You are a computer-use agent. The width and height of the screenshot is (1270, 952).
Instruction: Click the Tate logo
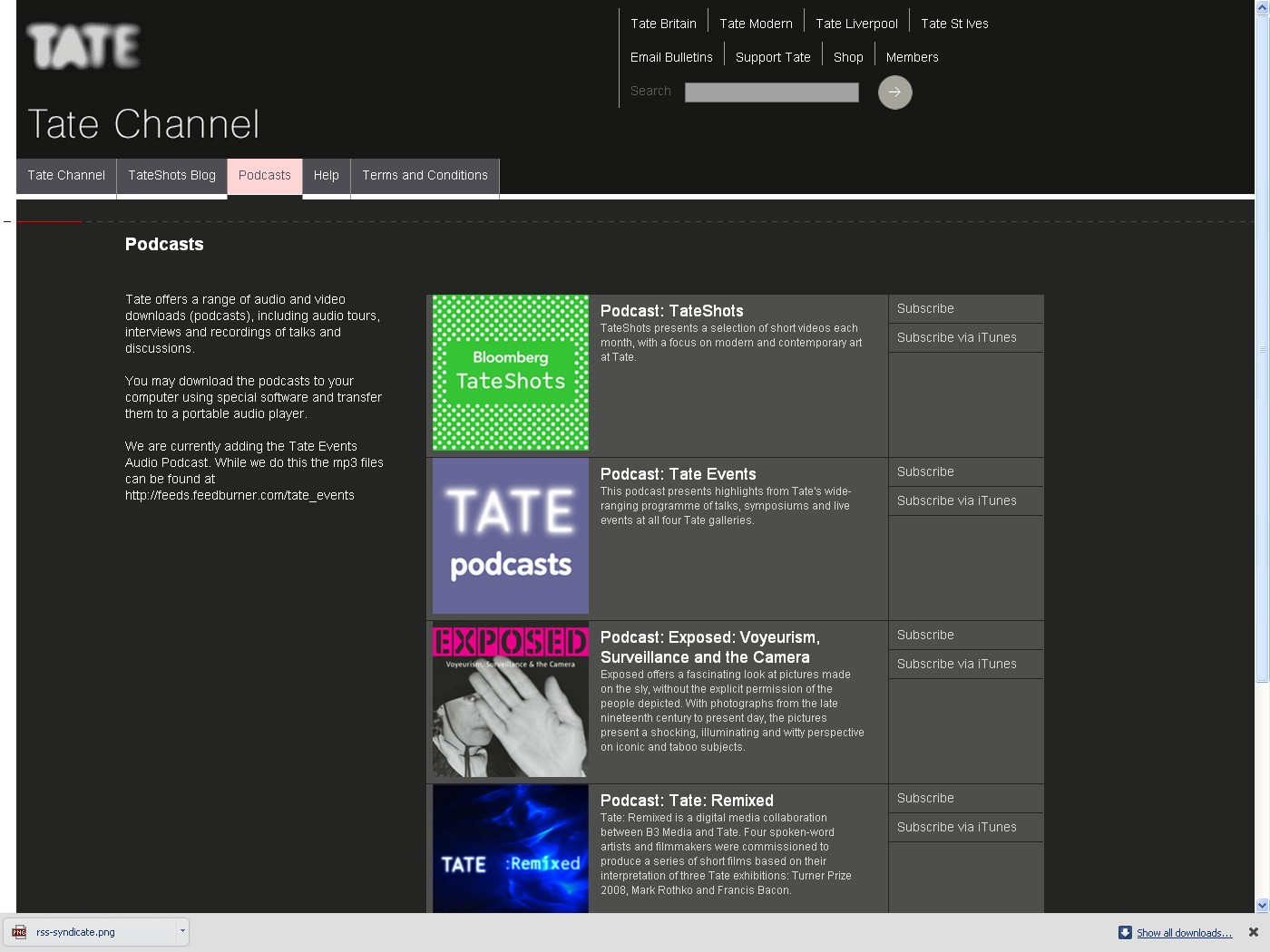point(83,46)
